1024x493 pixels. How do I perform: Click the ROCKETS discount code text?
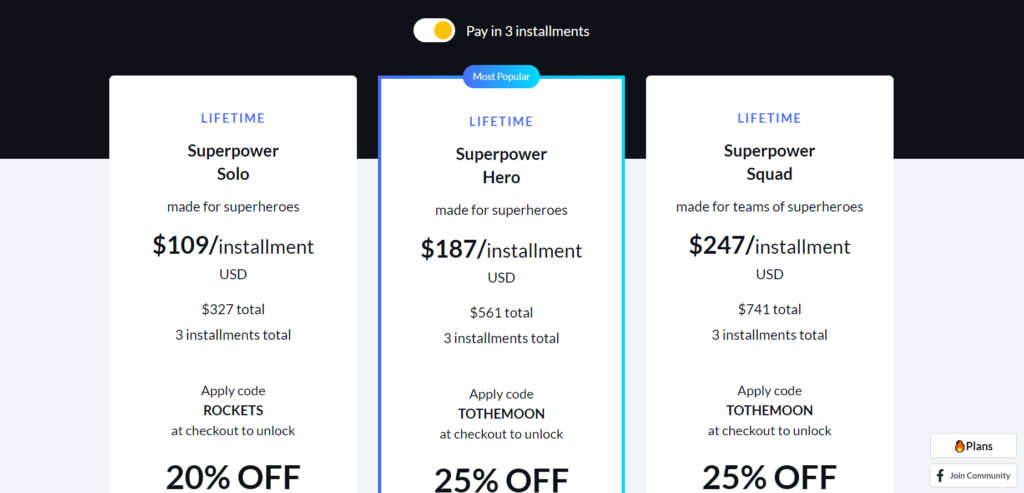(233, 411)
